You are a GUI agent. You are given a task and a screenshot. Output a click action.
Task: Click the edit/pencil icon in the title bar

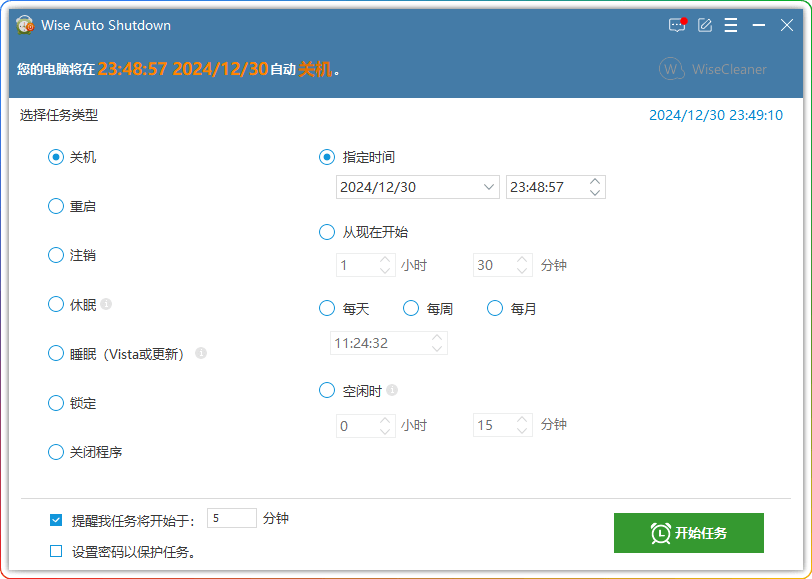point(705,25)
